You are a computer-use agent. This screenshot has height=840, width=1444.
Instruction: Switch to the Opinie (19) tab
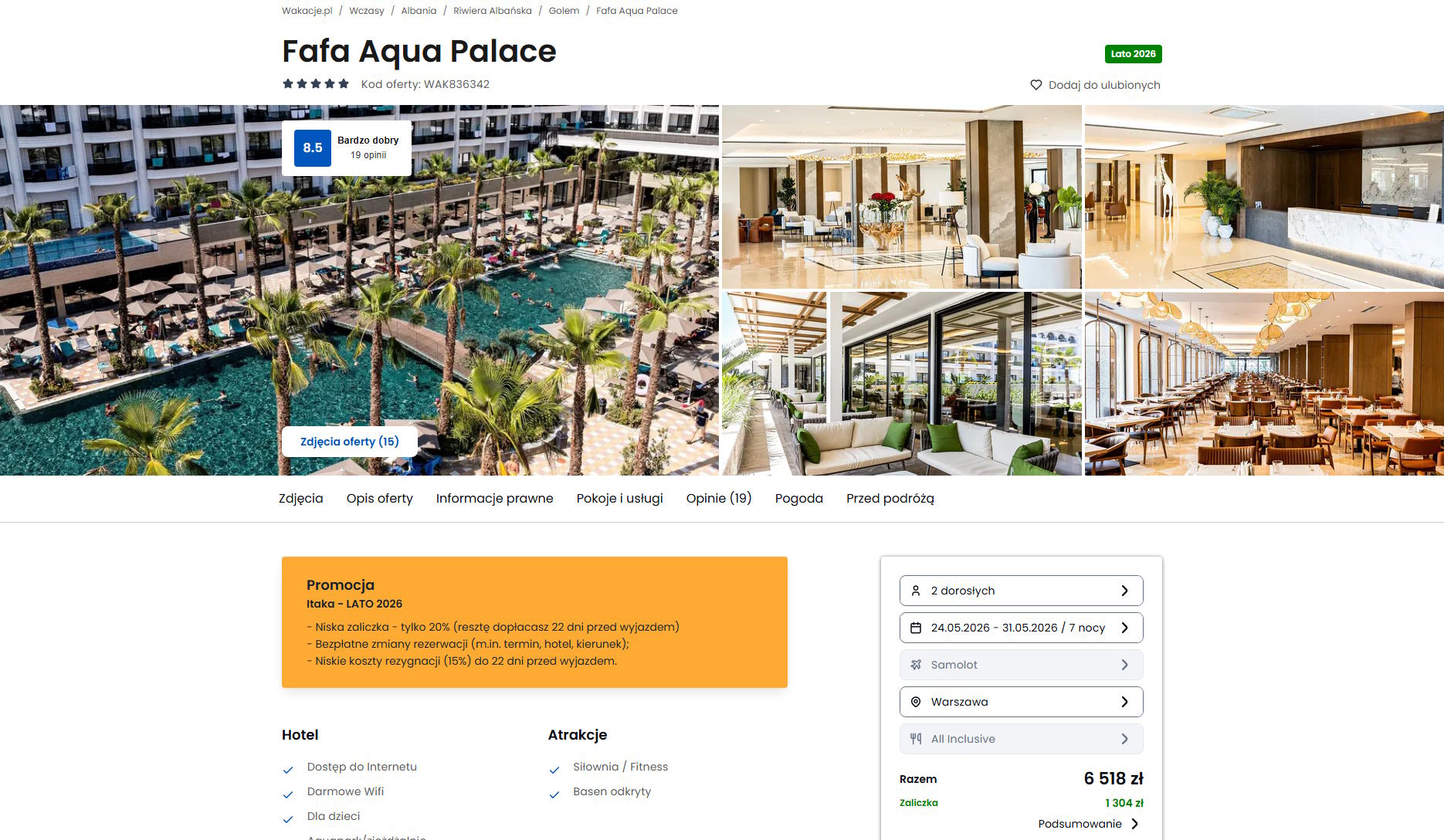[719, 499]
